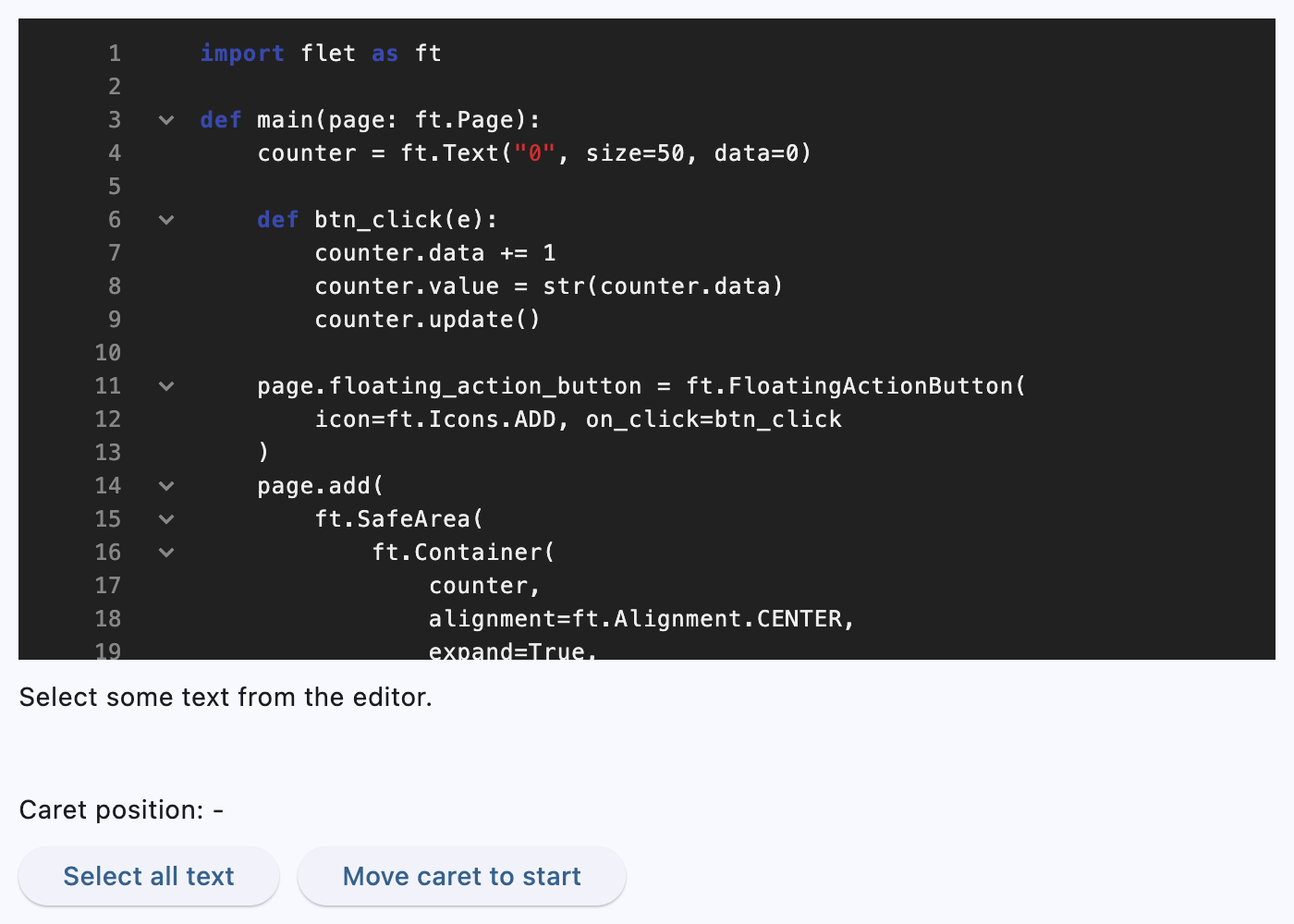
Task: Click the red "0" string literal
Action: click(x=532, y=153)
